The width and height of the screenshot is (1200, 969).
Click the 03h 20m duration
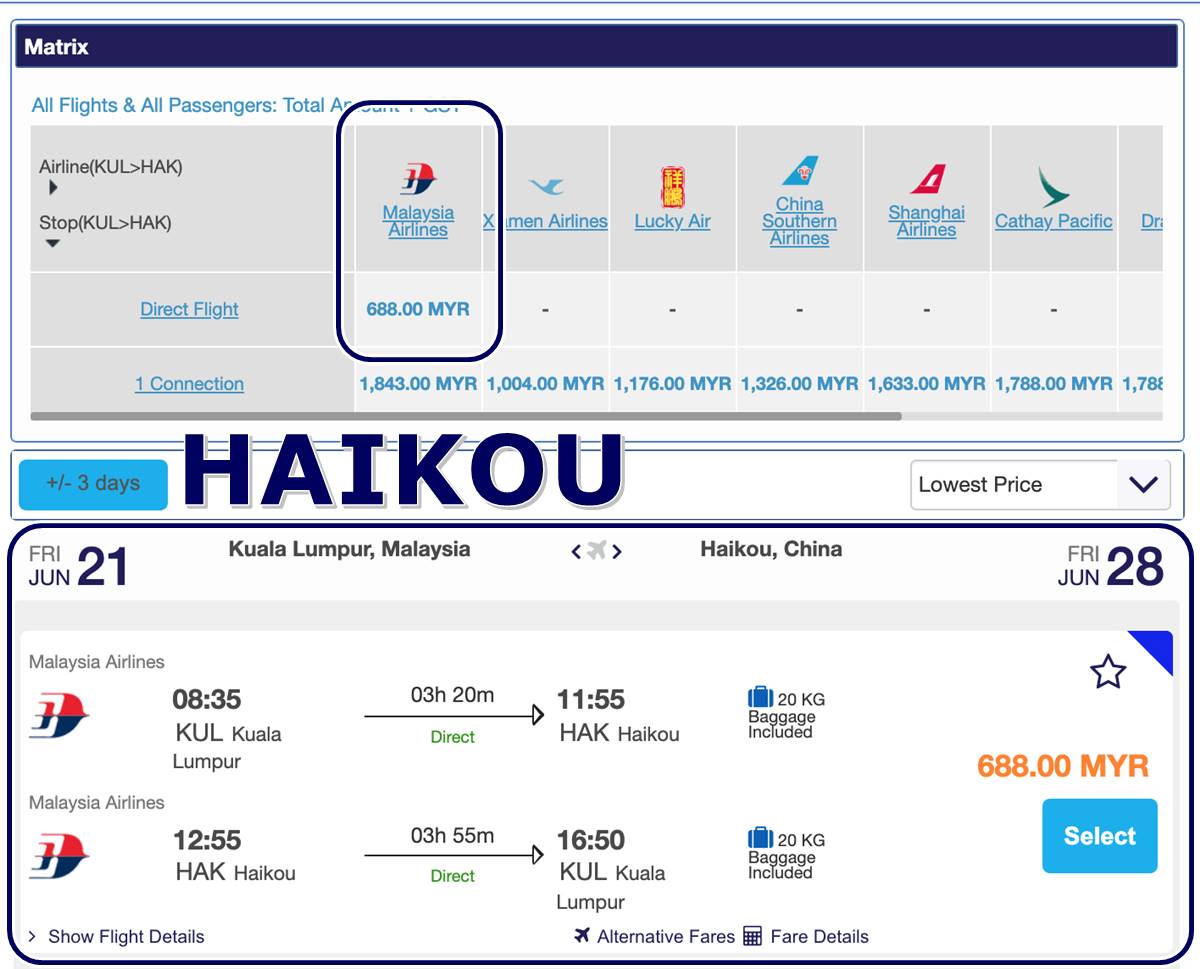452,695
